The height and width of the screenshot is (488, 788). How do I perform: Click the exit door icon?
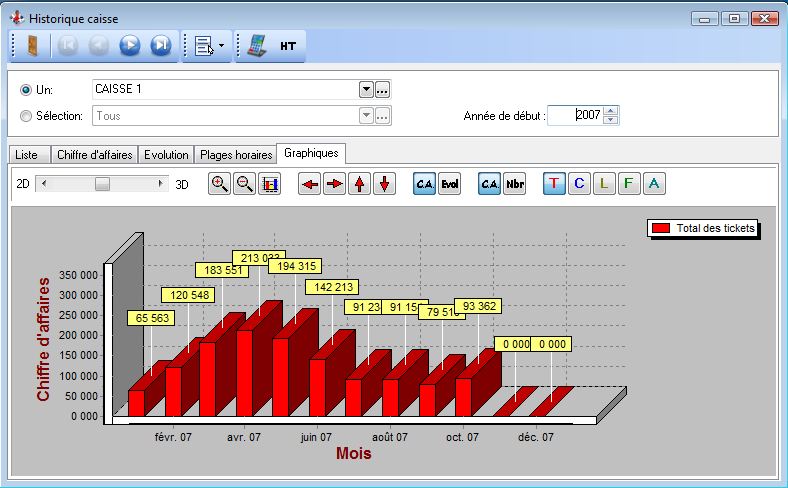31,46
